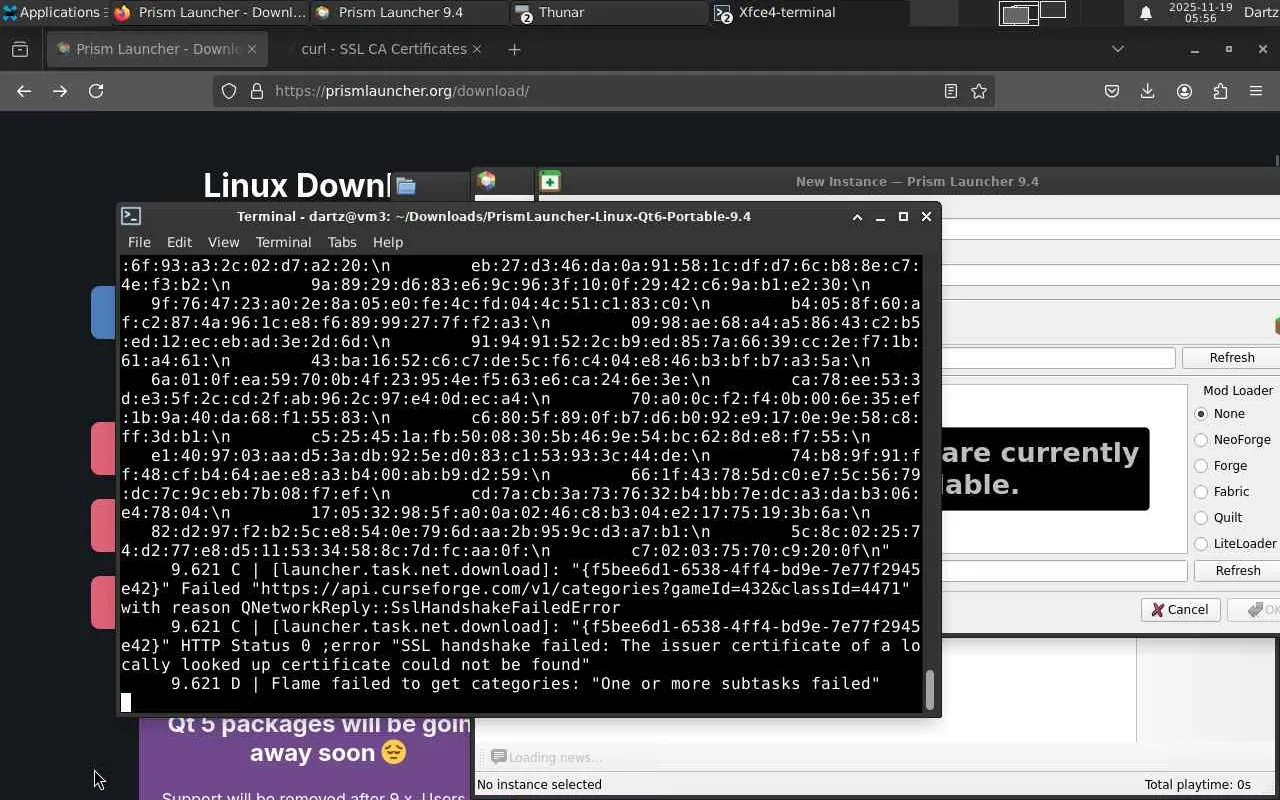Open the terminal Edit menu
The width and height of the screenshot is (1280, 800).
point(179,242)
